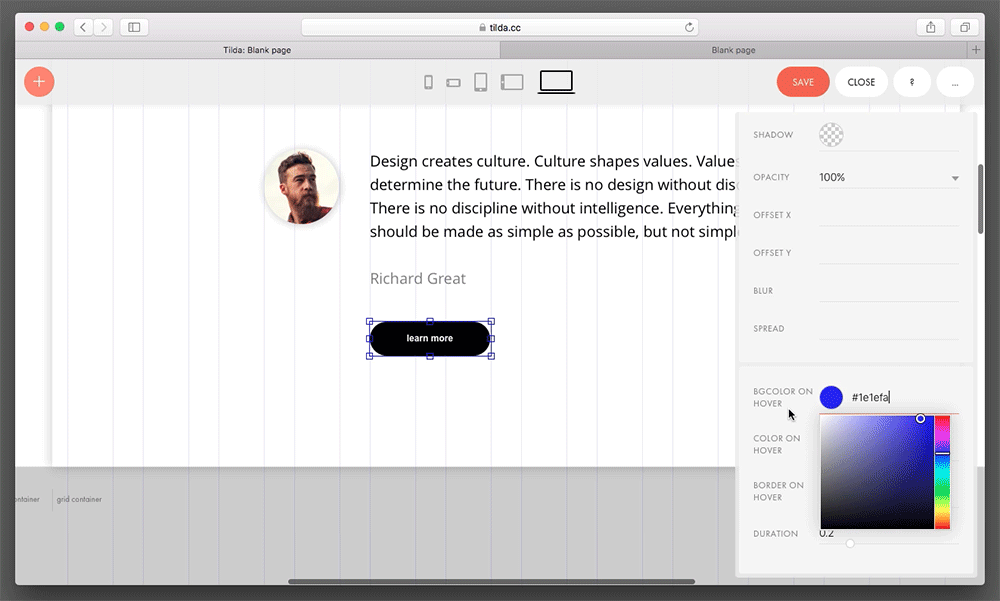The width and height of the screenshot is (1000, 601).
Task: Open the question mark help button
Action: pos(912,82)
